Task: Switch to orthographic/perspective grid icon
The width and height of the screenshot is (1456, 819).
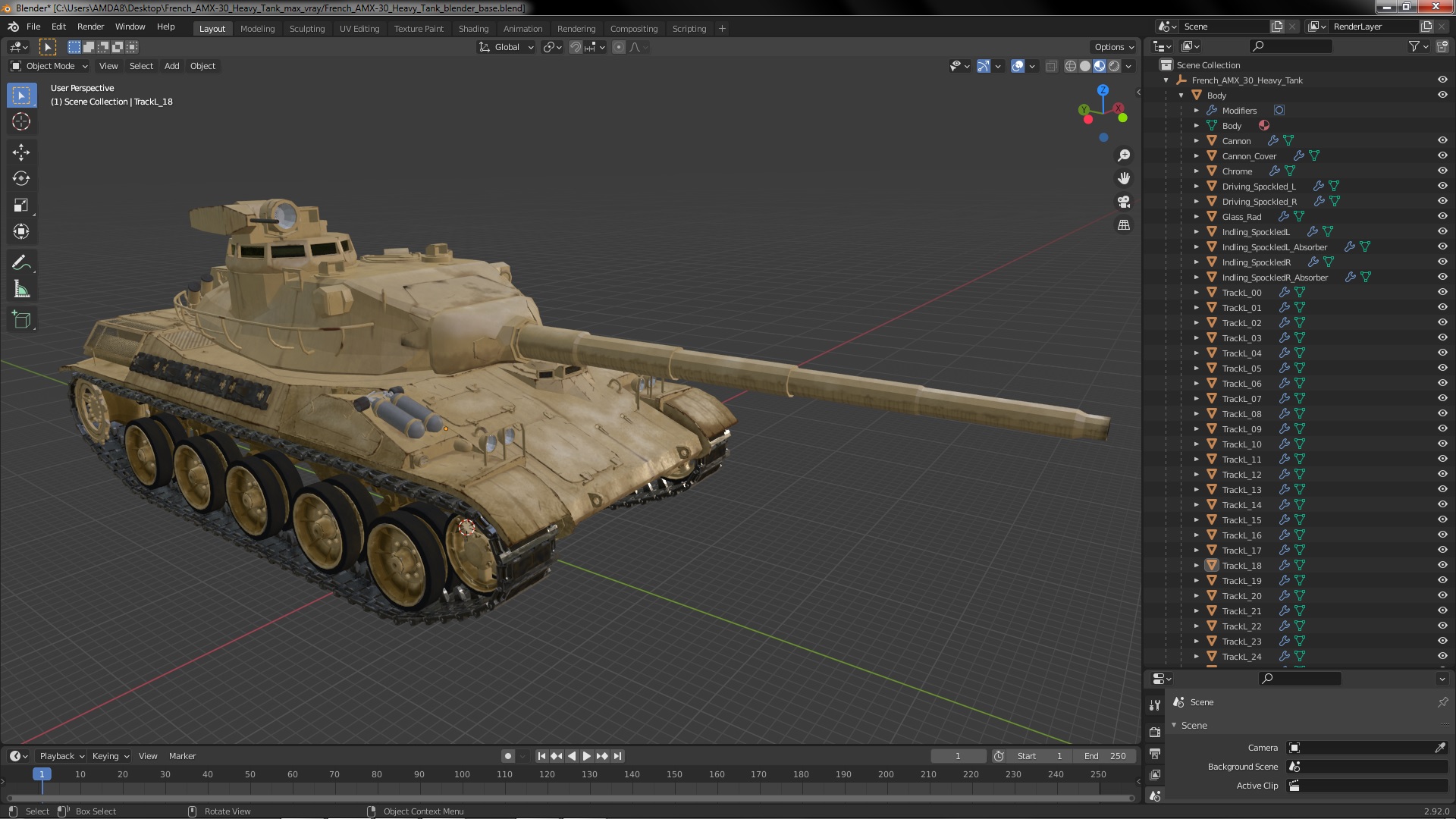Action: [1124, 225]
